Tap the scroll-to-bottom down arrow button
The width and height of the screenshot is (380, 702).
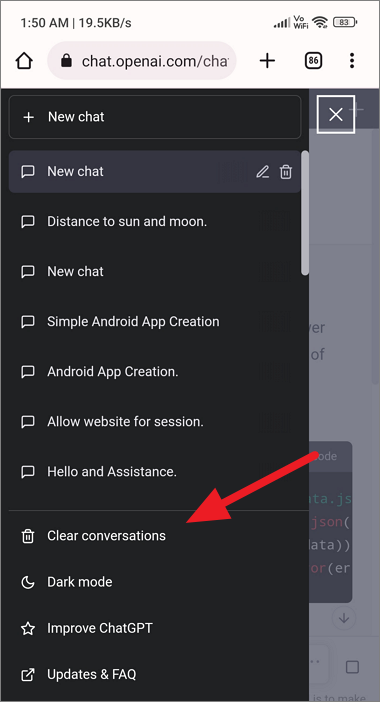pyautogui.click(x=344, y=618)
